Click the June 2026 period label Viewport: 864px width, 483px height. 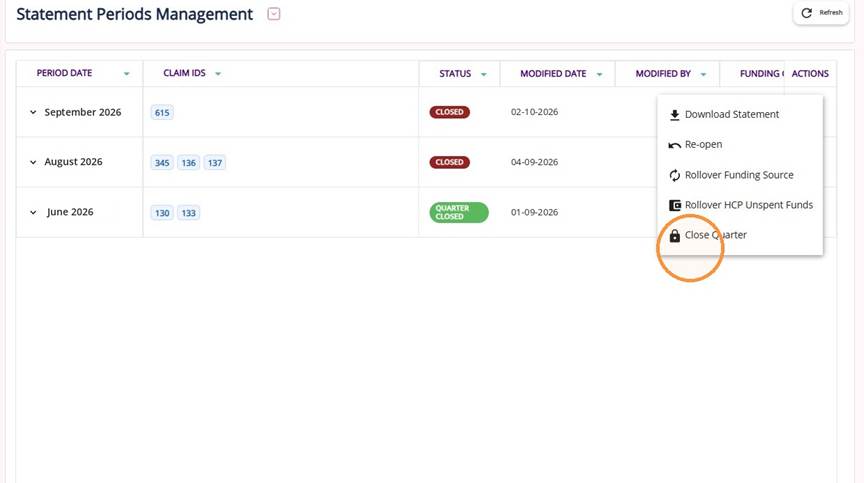coord(70,212)
